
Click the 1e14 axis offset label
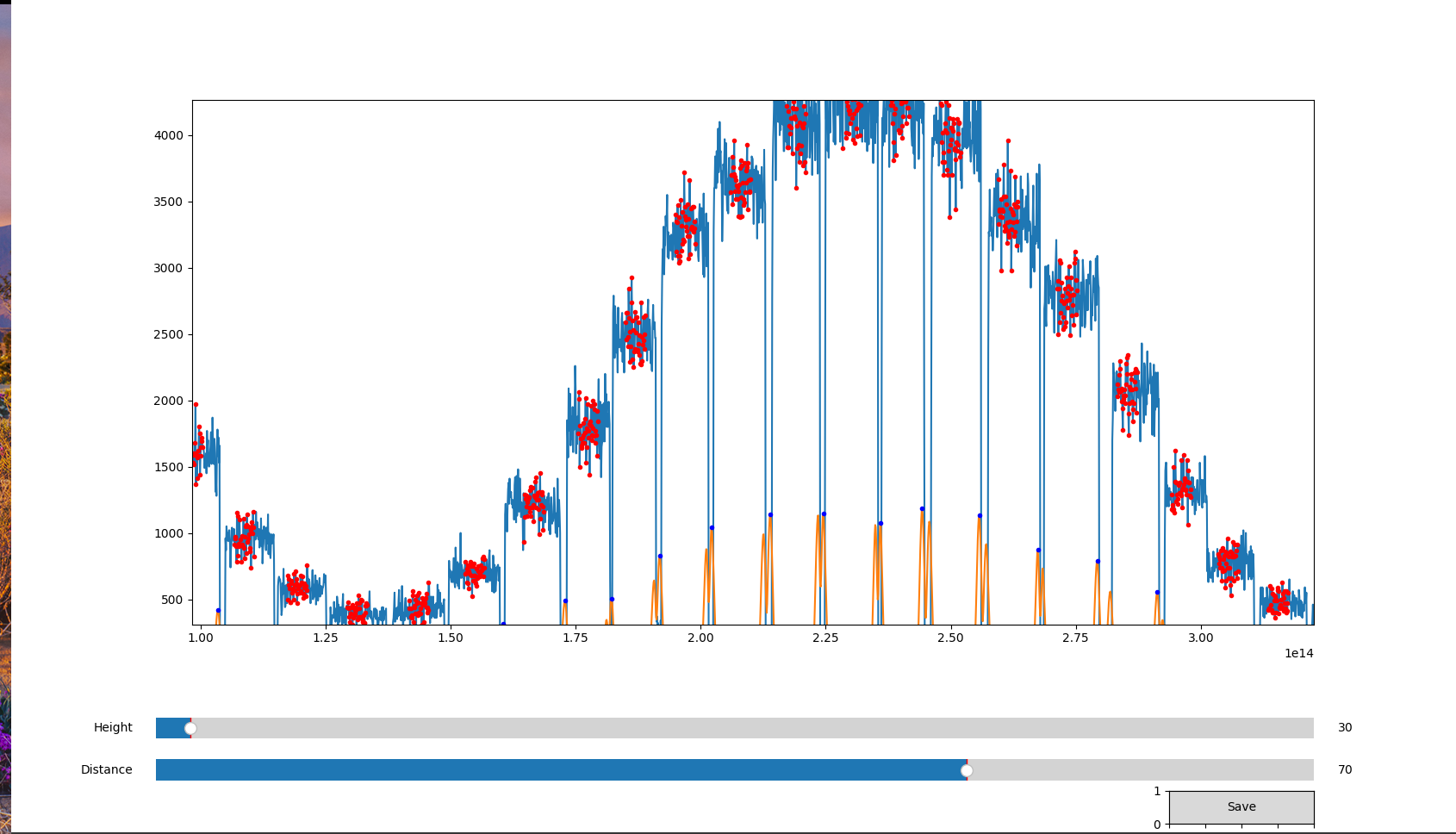1297,654
